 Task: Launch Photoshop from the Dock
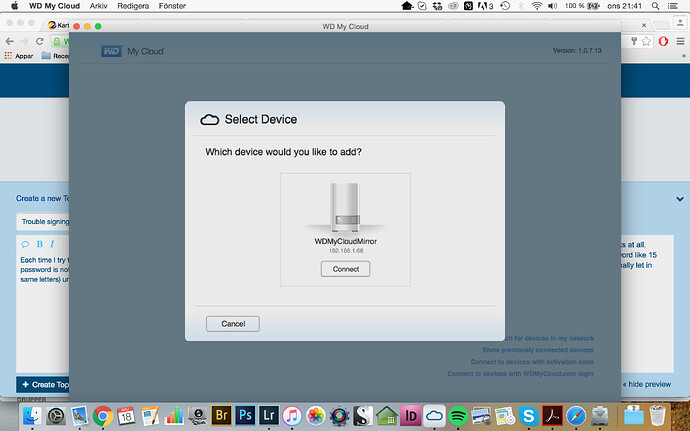[245, 415]
